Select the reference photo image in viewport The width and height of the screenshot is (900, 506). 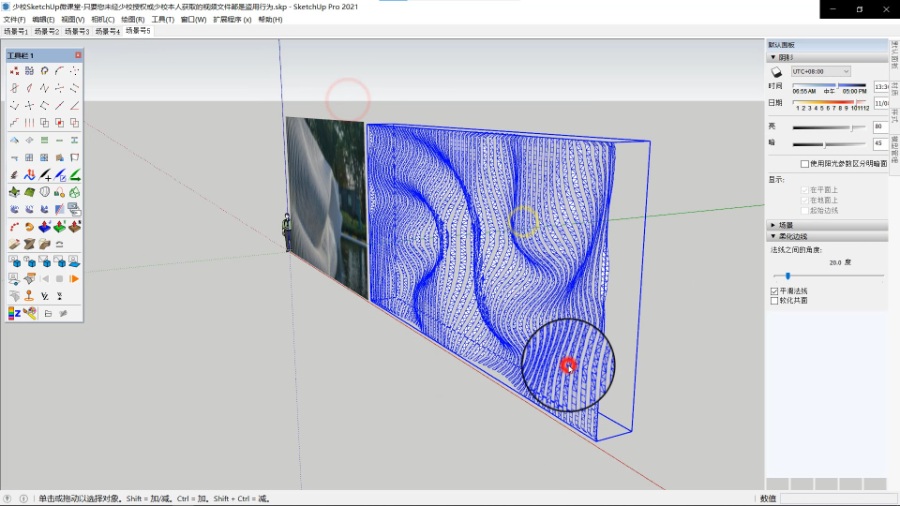[327, 207]
